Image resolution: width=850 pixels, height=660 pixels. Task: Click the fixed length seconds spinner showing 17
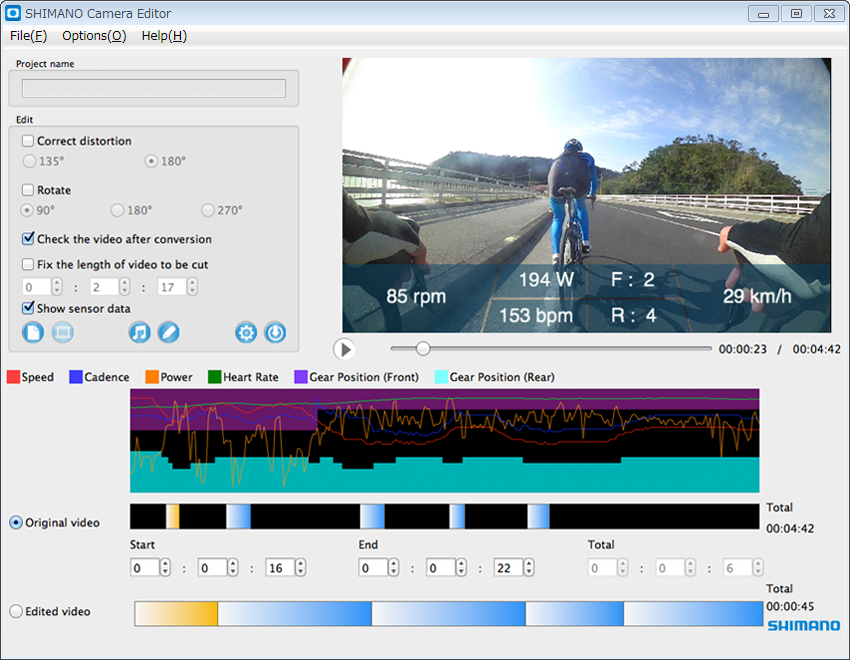coord(177,287)
